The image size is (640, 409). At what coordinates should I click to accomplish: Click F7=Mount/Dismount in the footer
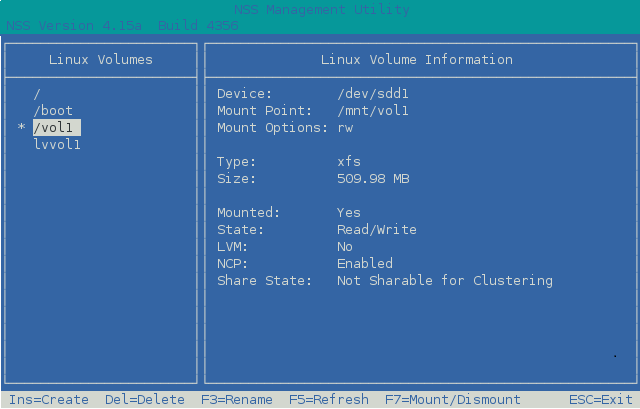coord(452,399)
